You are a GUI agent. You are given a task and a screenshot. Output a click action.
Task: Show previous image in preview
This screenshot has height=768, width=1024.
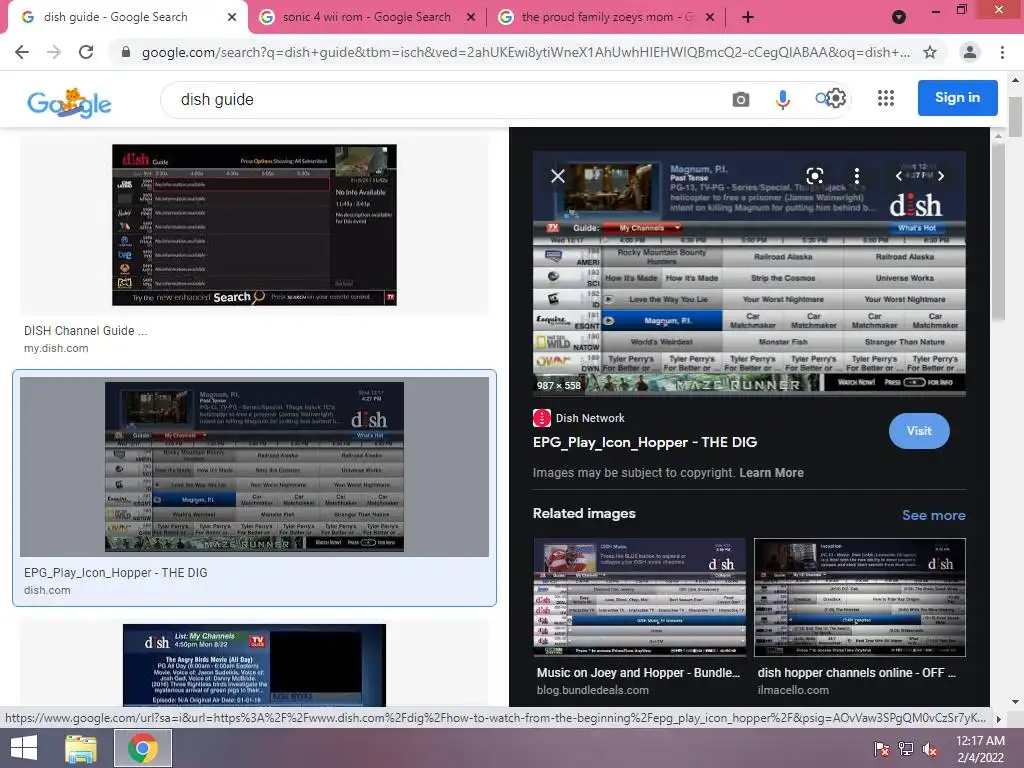point(899,176)
